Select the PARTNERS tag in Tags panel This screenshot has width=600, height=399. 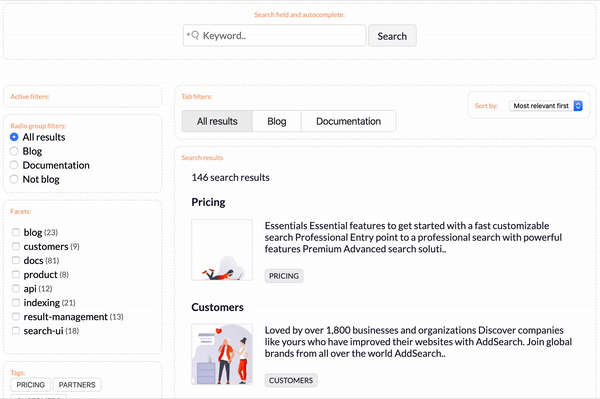pos(77,385)
